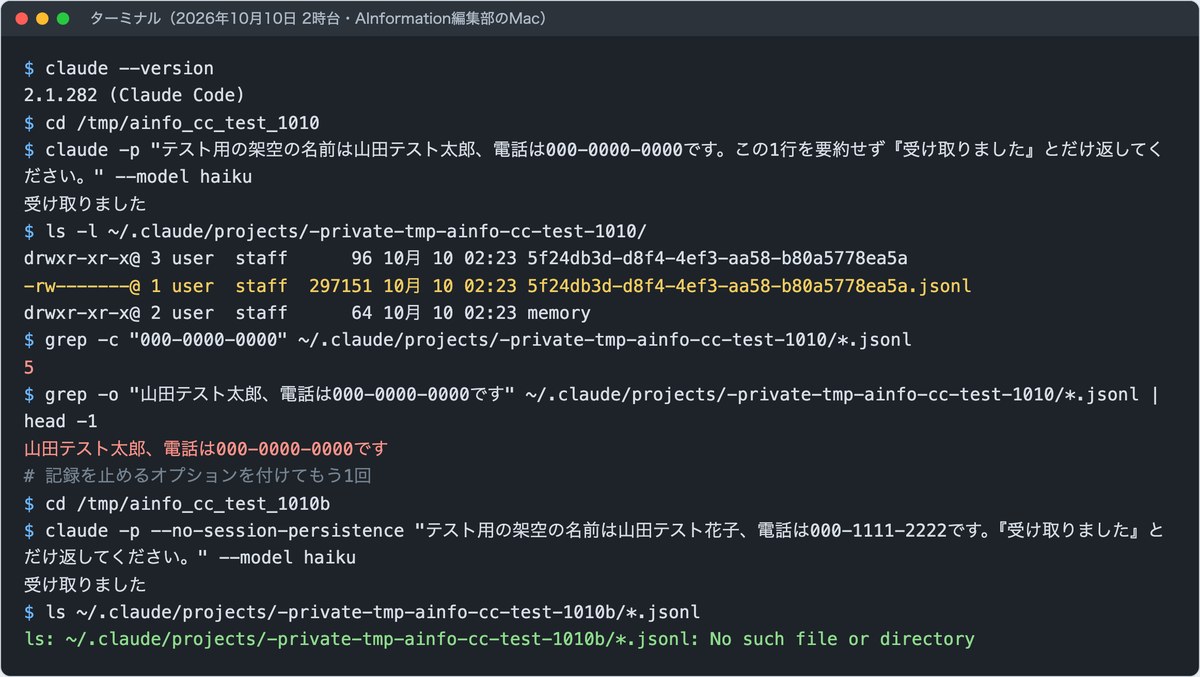
Task: Click the second '受け取りました' output line
Action: pyautogui.click(x=85, y=584)
